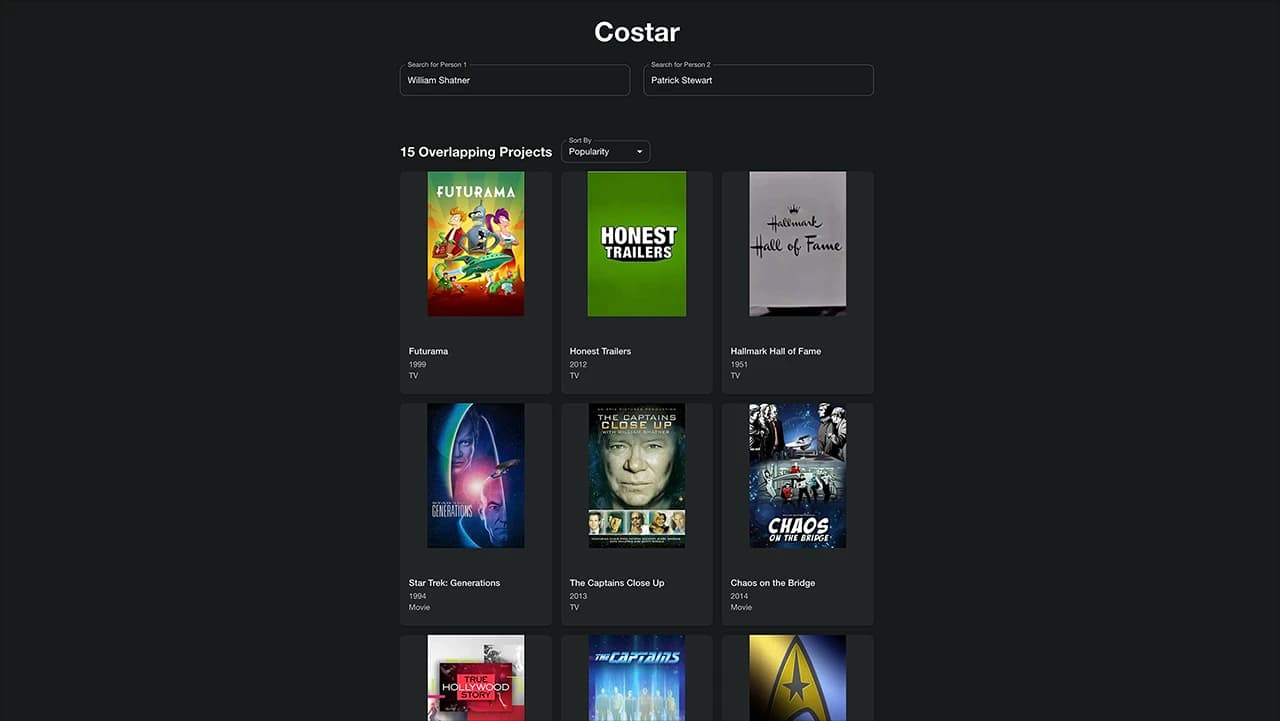Image resolution: width=1280 pixels, height=721 pixels.
Task: Click the Hallmark Hall of Fame title
Action: [776, 351]
